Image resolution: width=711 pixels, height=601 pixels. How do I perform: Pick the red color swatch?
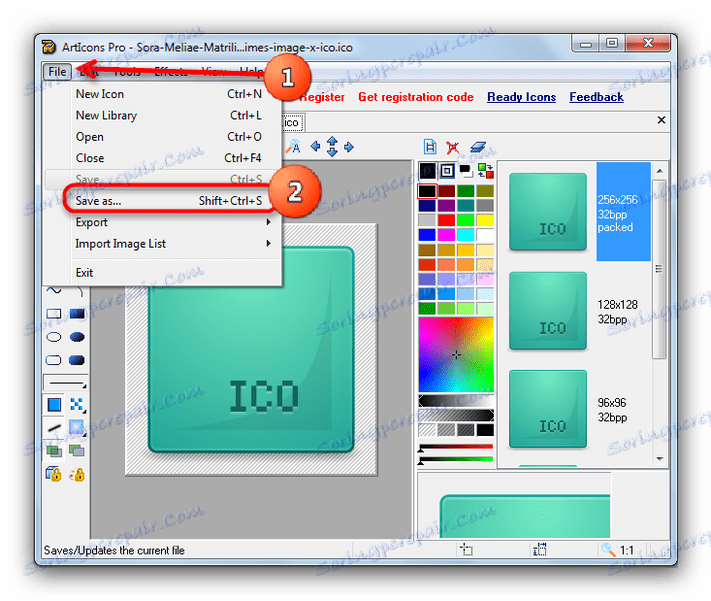point(446,220)
